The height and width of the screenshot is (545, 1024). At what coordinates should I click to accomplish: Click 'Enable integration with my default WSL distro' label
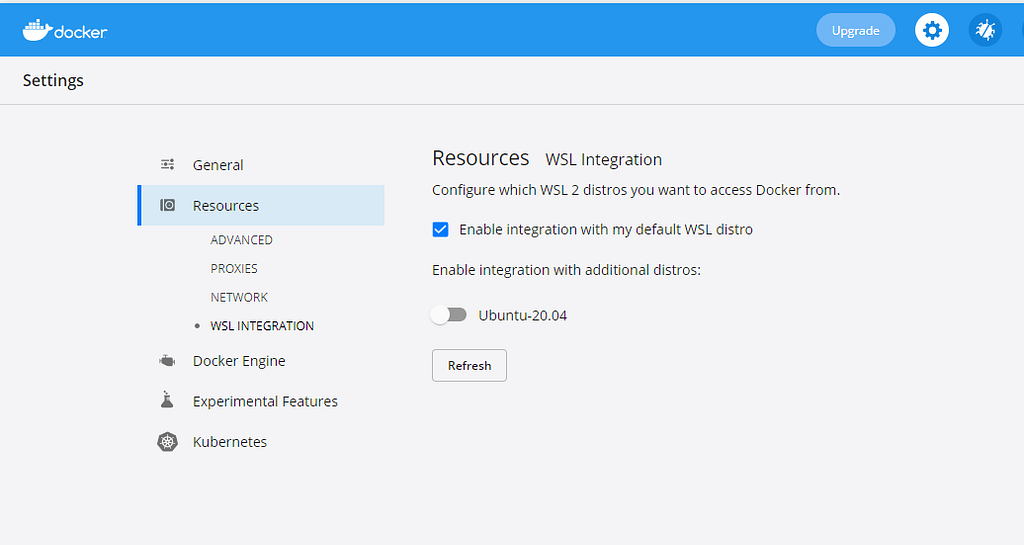[x=606, y=230]
